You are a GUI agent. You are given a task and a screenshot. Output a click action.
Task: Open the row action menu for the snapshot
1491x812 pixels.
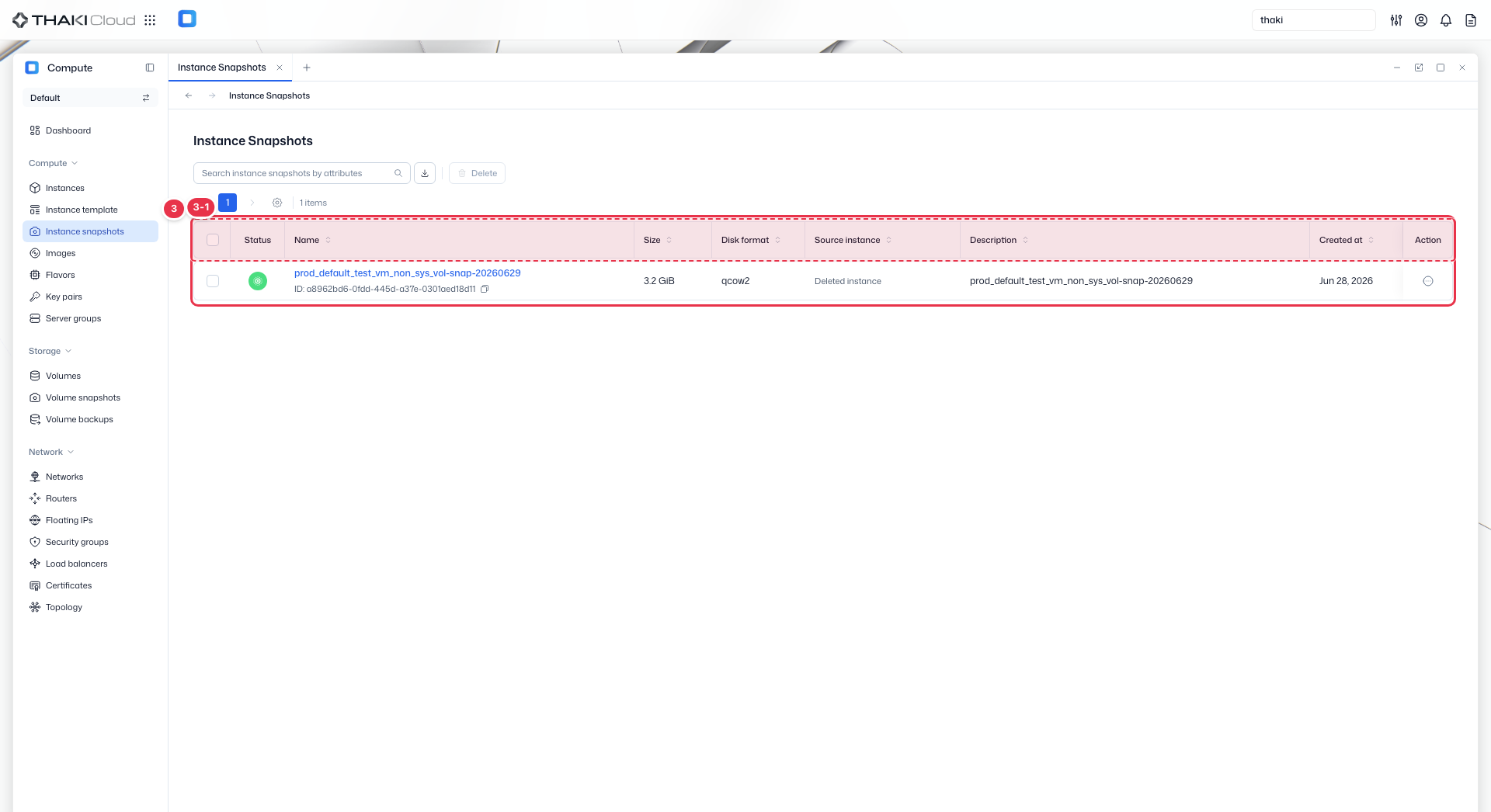click(1428, 281)
